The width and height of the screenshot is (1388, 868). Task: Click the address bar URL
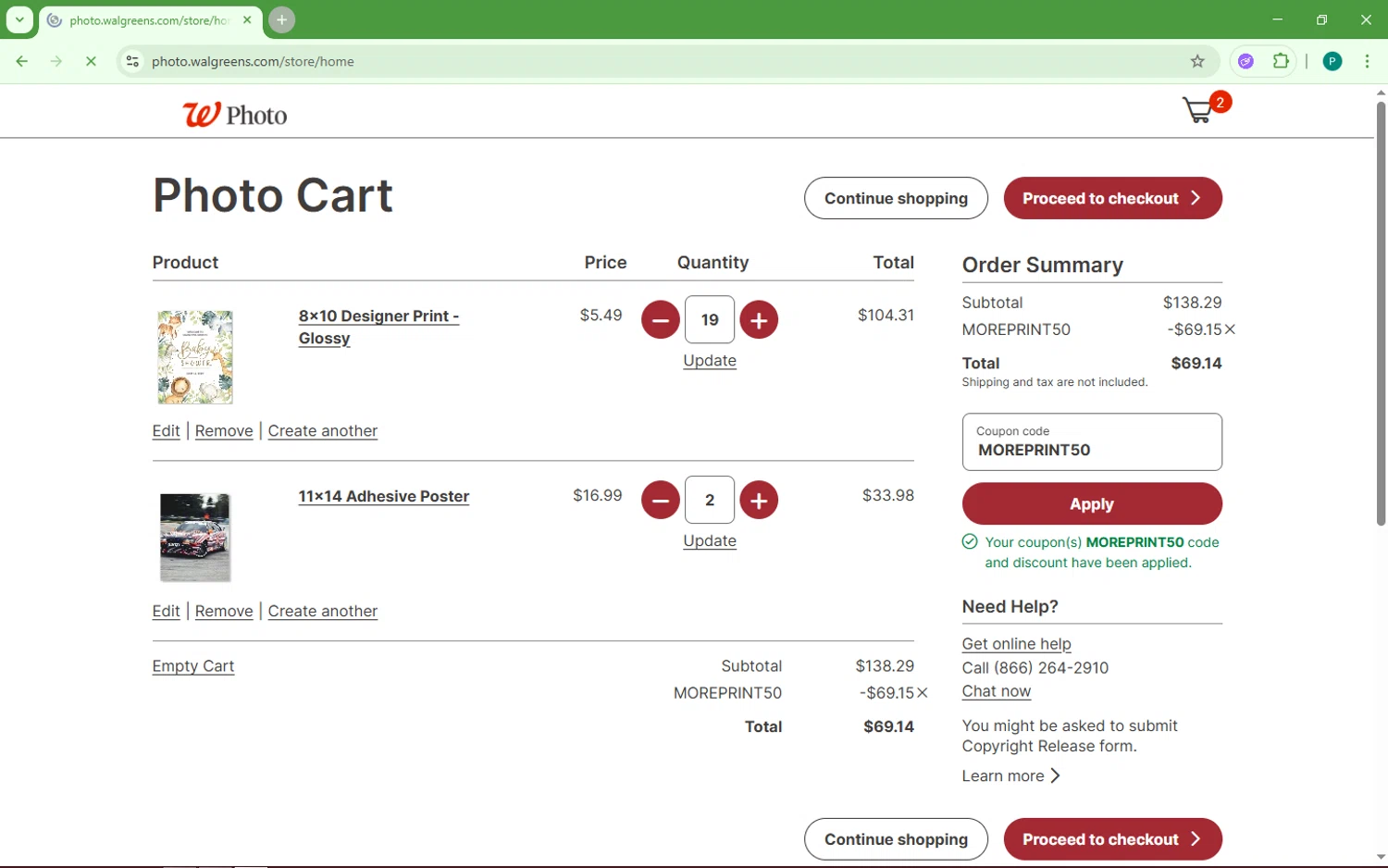[x=253, y=61]
